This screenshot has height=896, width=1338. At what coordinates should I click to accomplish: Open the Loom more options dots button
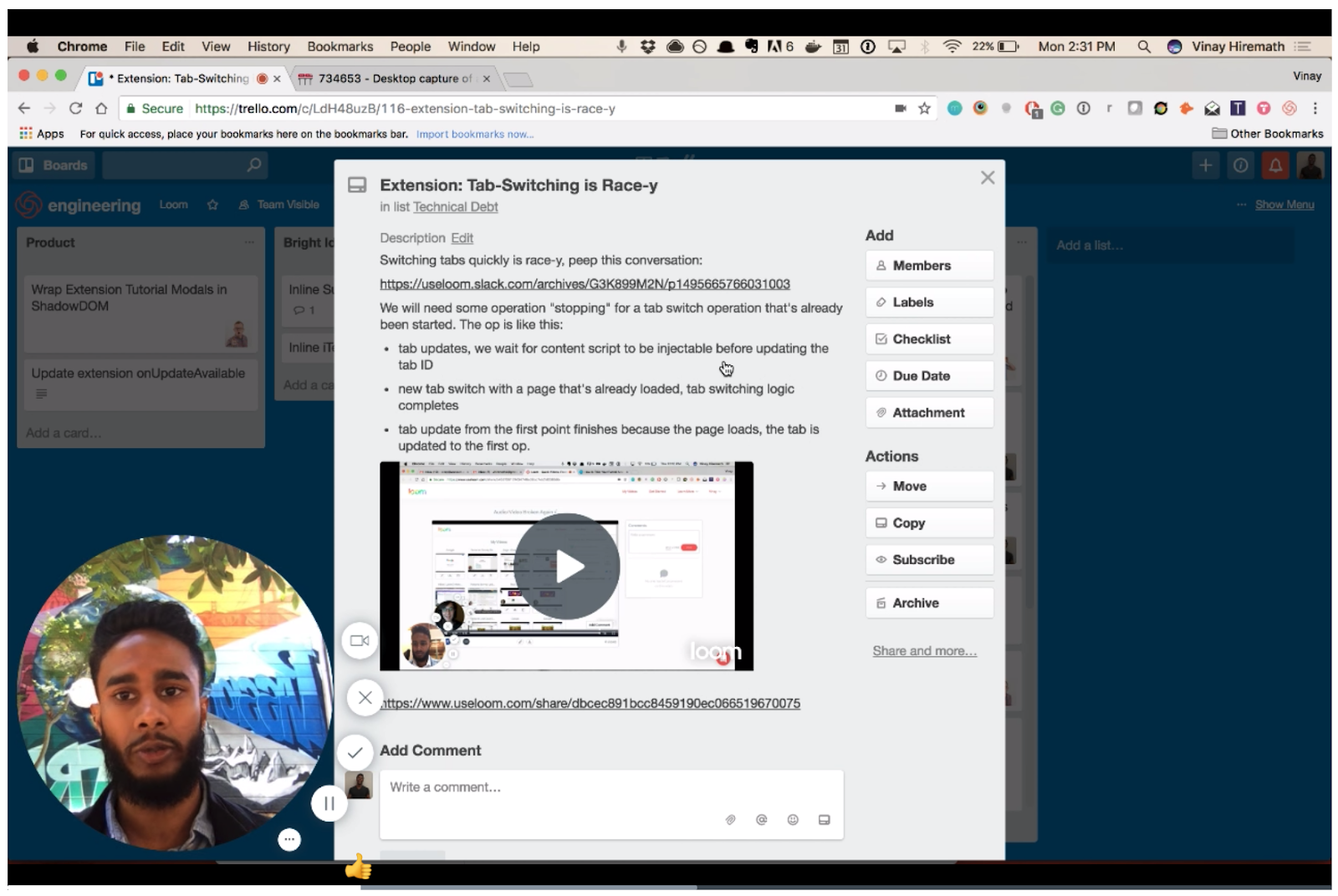[x=289, y=839]
